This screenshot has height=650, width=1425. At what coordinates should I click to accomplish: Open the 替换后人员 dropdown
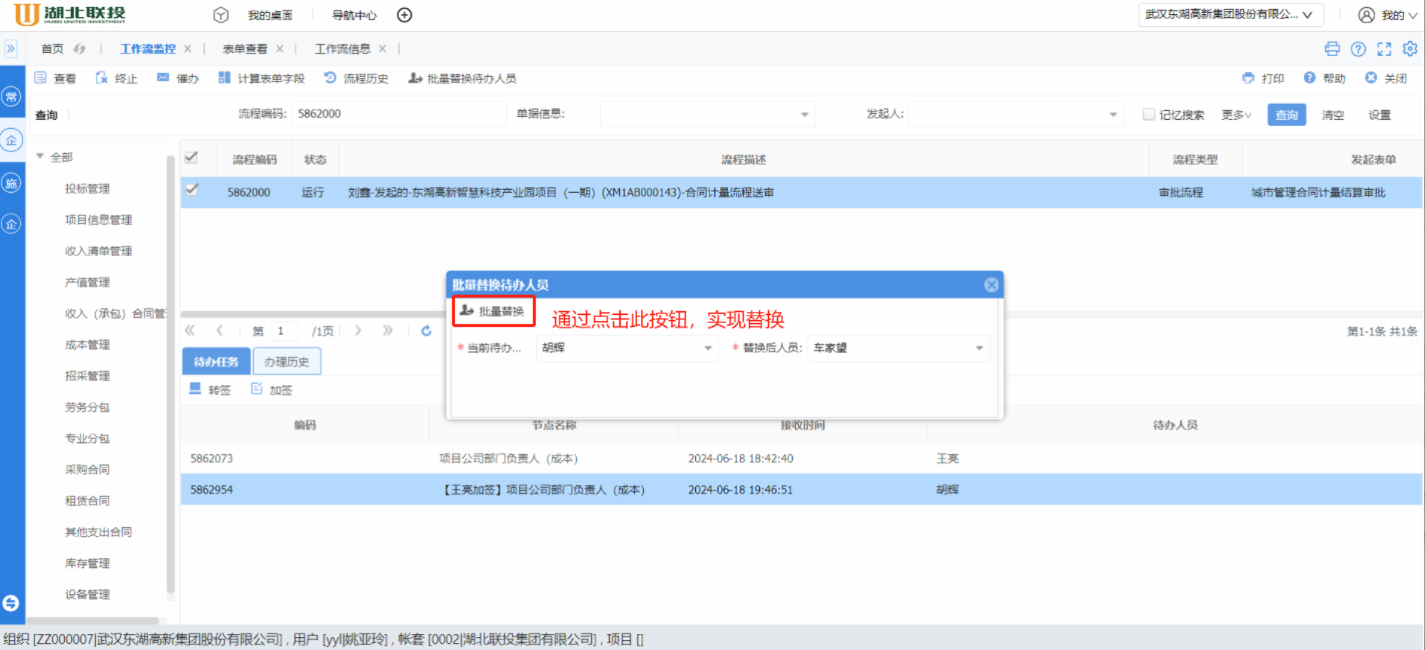pos(979,349)
